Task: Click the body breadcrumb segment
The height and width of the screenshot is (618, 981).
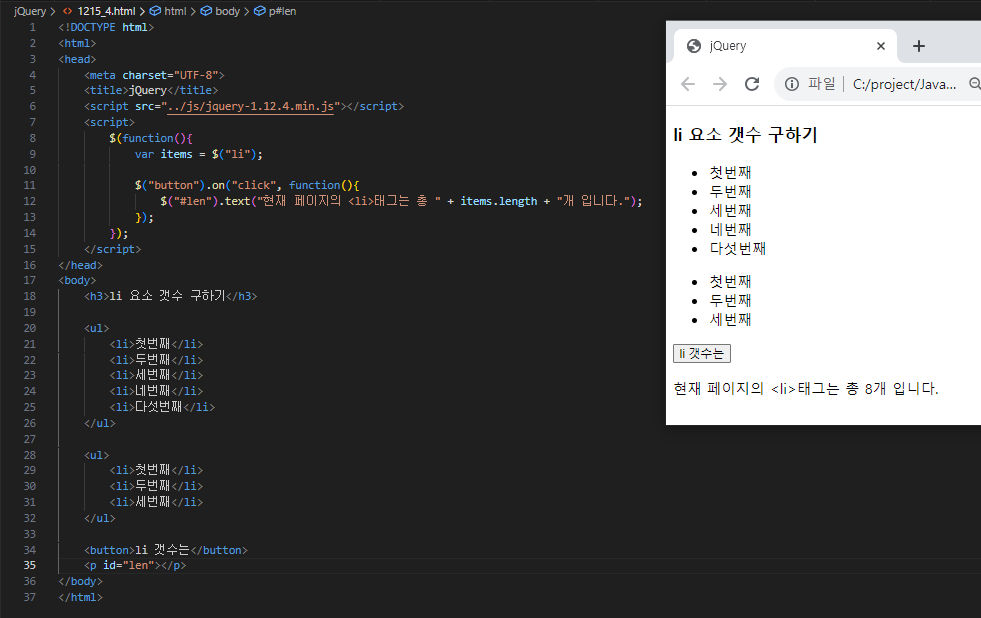Action: pyautogui.click(x=228, y=11)
